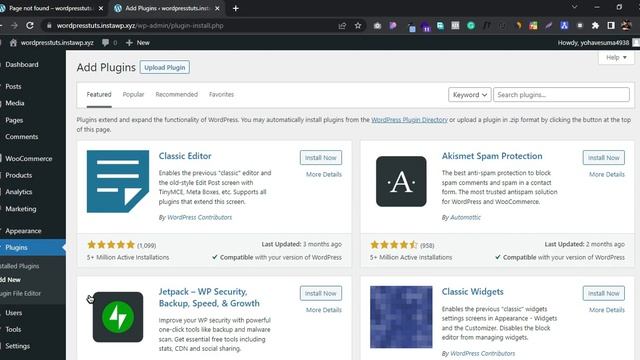This screenshot has width=640, height=360.
Task: Open the tab search chevron in the title bar
Action: click(x=574, y=7)
